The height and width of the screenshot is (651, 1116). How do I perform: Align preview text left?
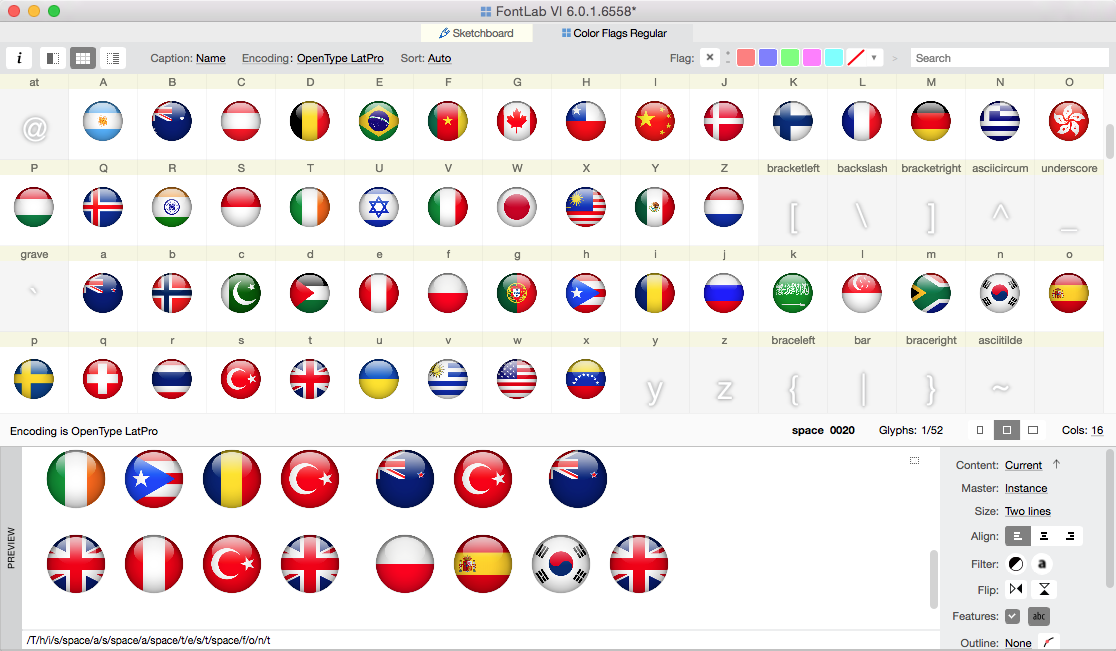click(1018, 536)
